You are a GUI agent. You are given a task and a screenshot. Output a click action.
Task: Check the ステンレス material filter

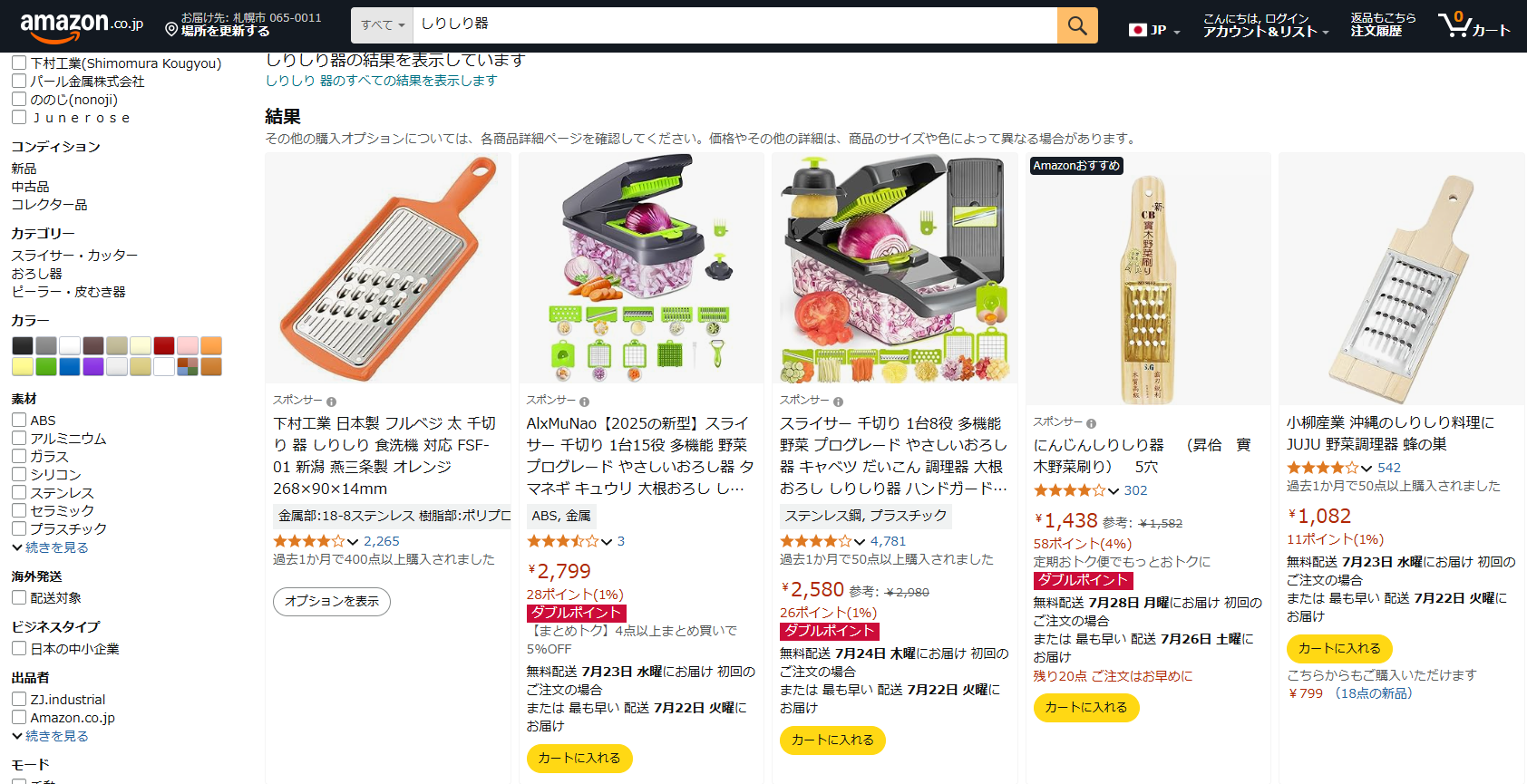[18, 492]
